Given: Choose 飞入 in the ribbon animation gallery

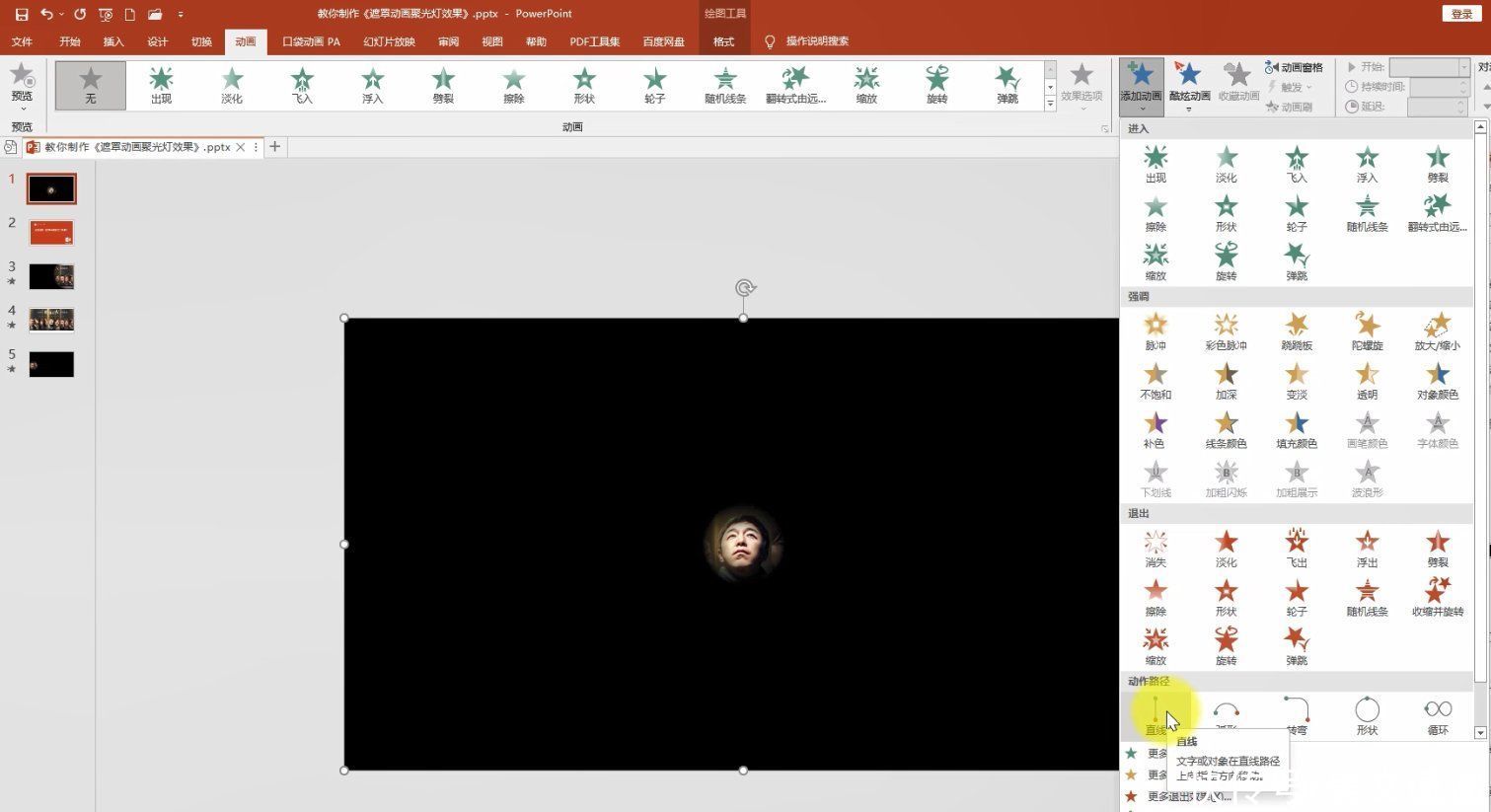Looking at the screenshot, I should 302,85.
